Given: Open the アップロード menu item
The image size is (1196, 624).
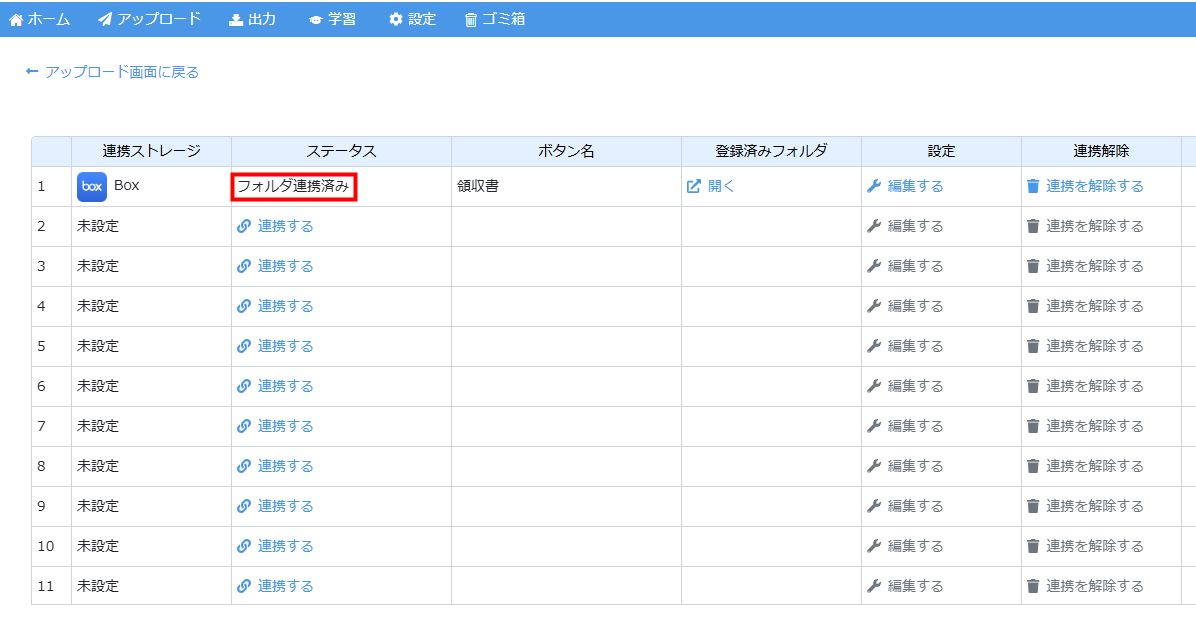Looking at the screenshot, I should click(150, 19).
